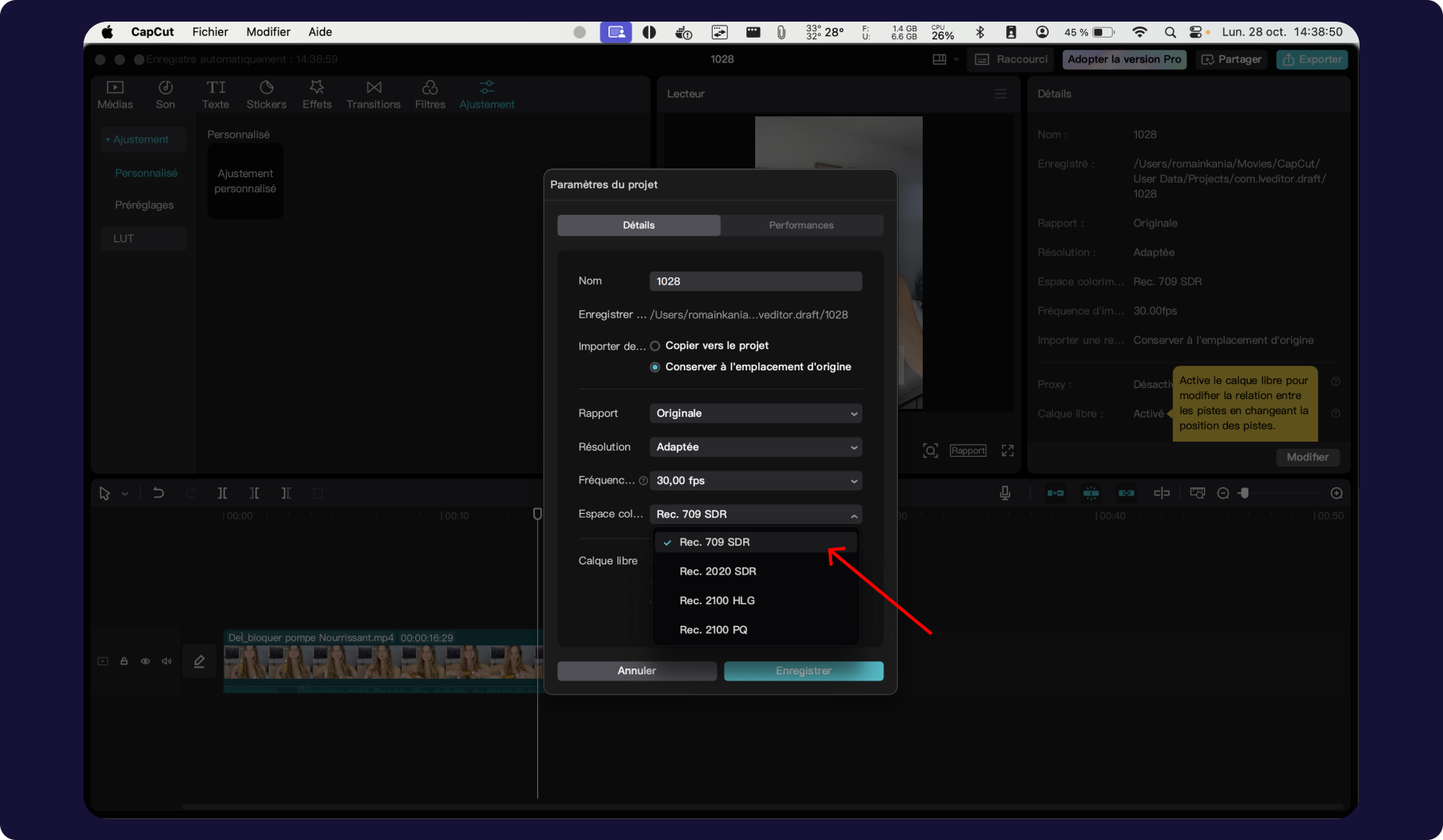1443x840 pixels.
Task: Click the Enregistrer button
Action: [803, 671]
